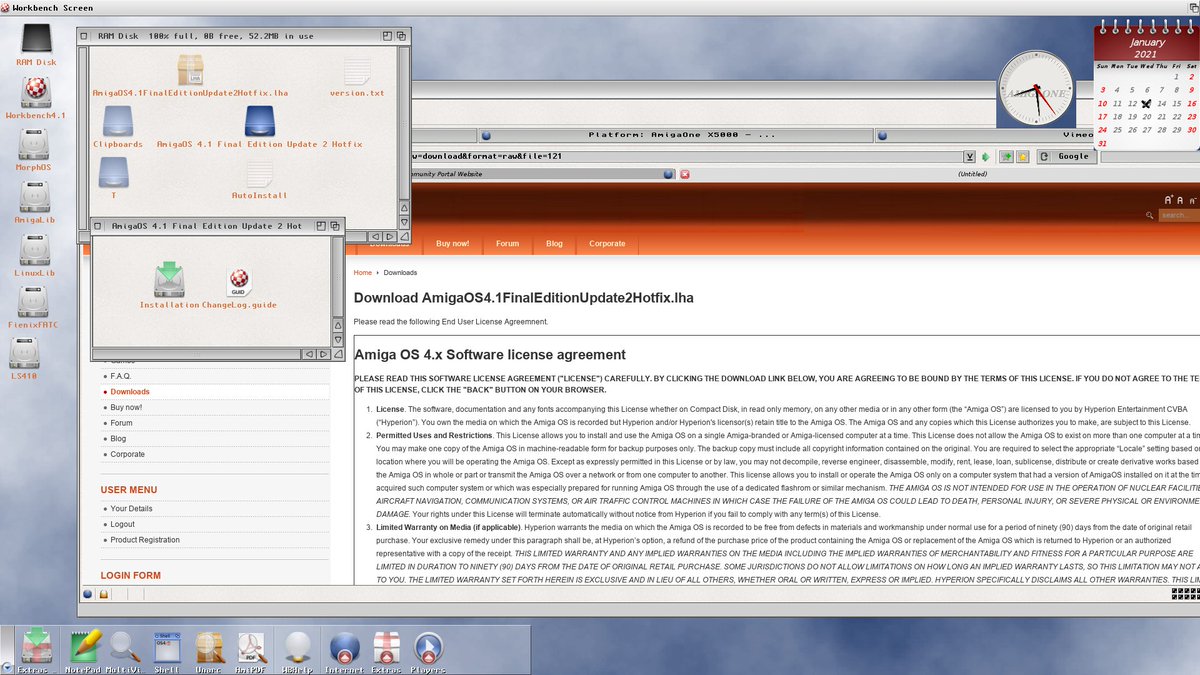Image resolution: width=1200 pixels, height=675 pixels.
Task: Open Corporate link in sidebar menu
Action: click(x=127, y=454)
